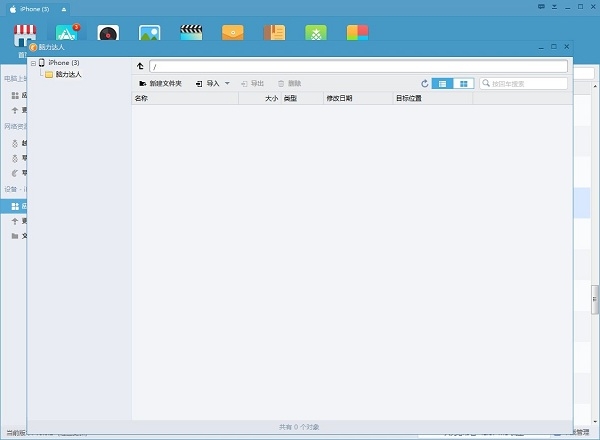The width and height of the screenshot is (600, 440).
Task: Switch to grid thumbnail view mode
Action: click(463, 83)
